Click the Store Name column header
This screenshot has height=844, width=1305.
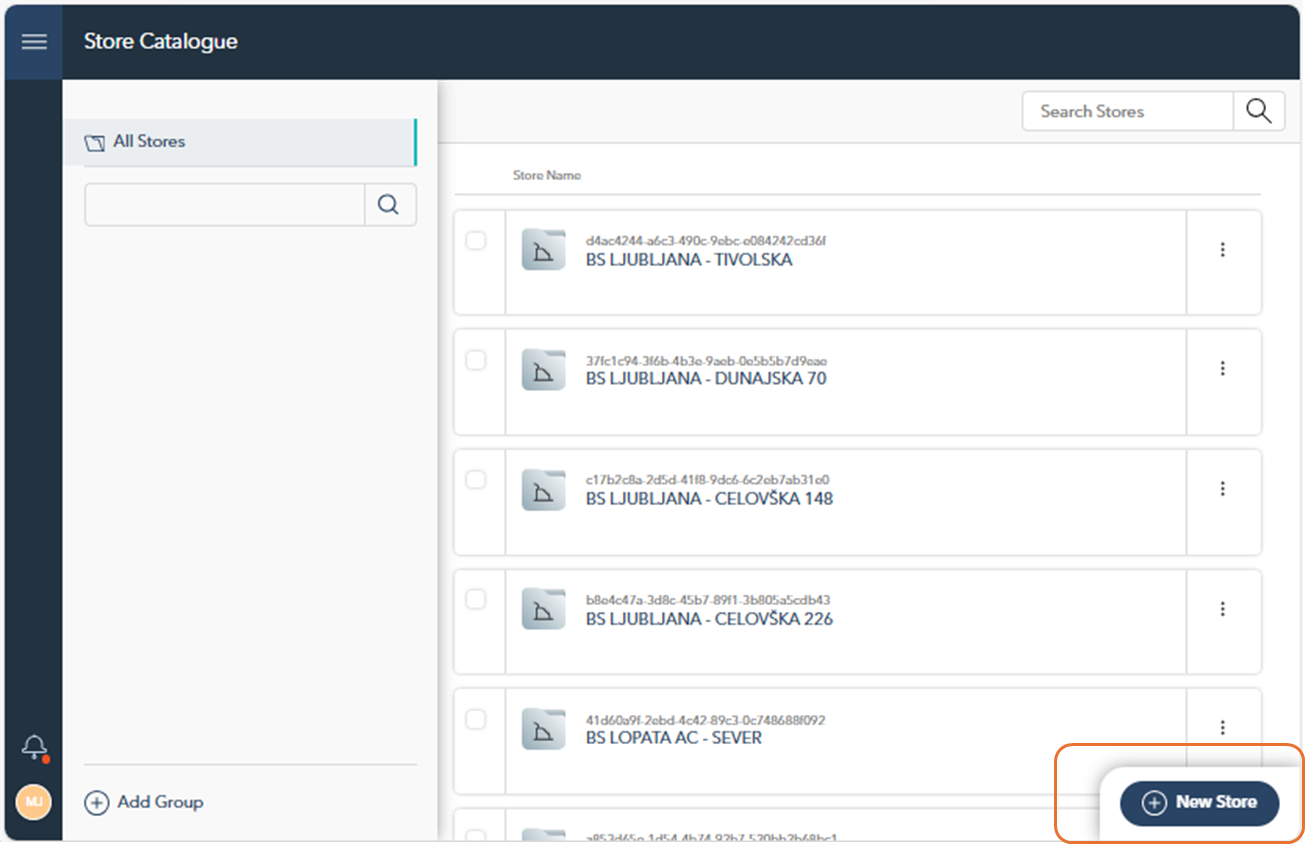[x=547, y=175]
